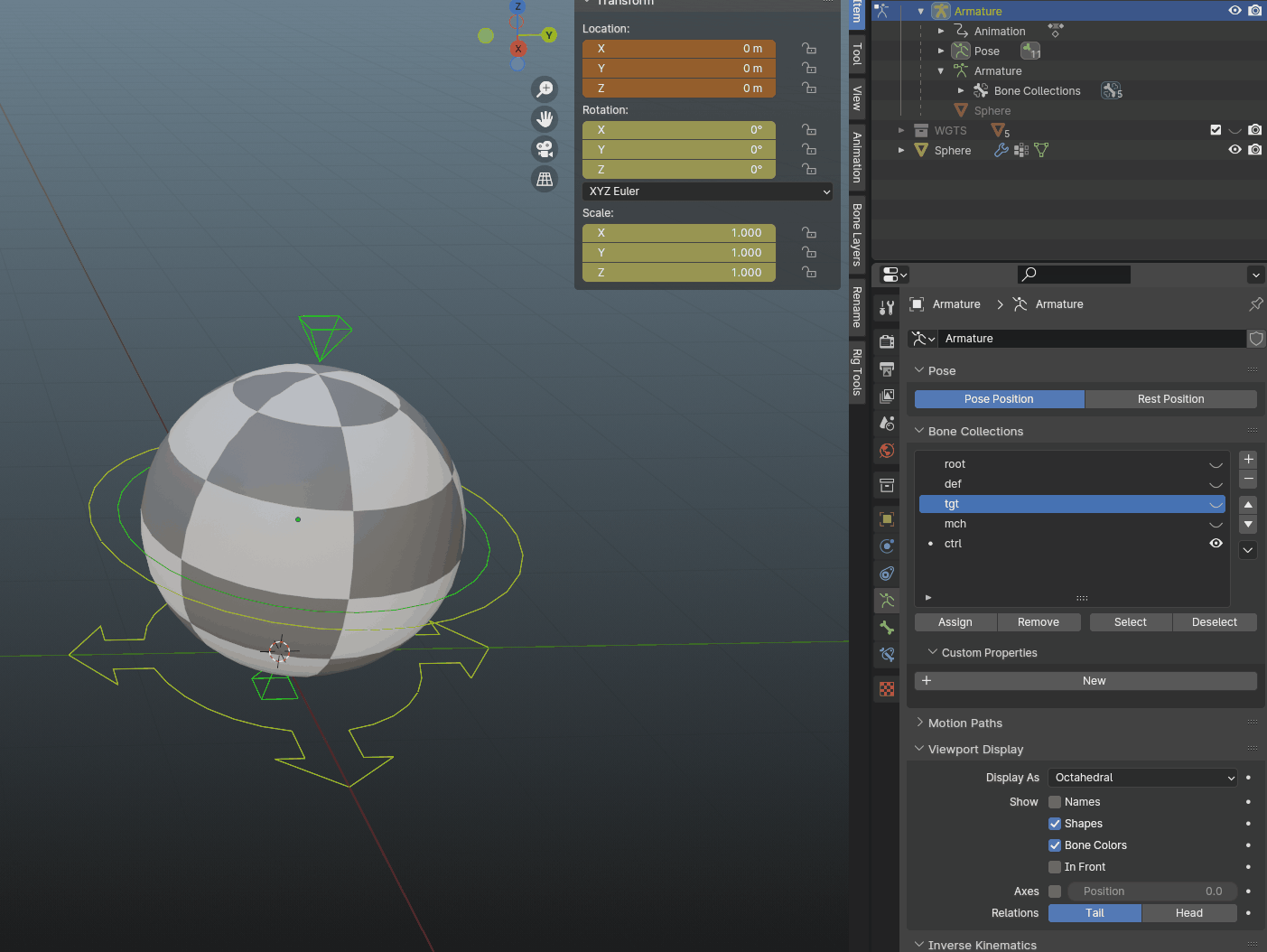Viewport: 1267px width, 952px height.
Task: Click the Assign button
Action: pos(955,622)
